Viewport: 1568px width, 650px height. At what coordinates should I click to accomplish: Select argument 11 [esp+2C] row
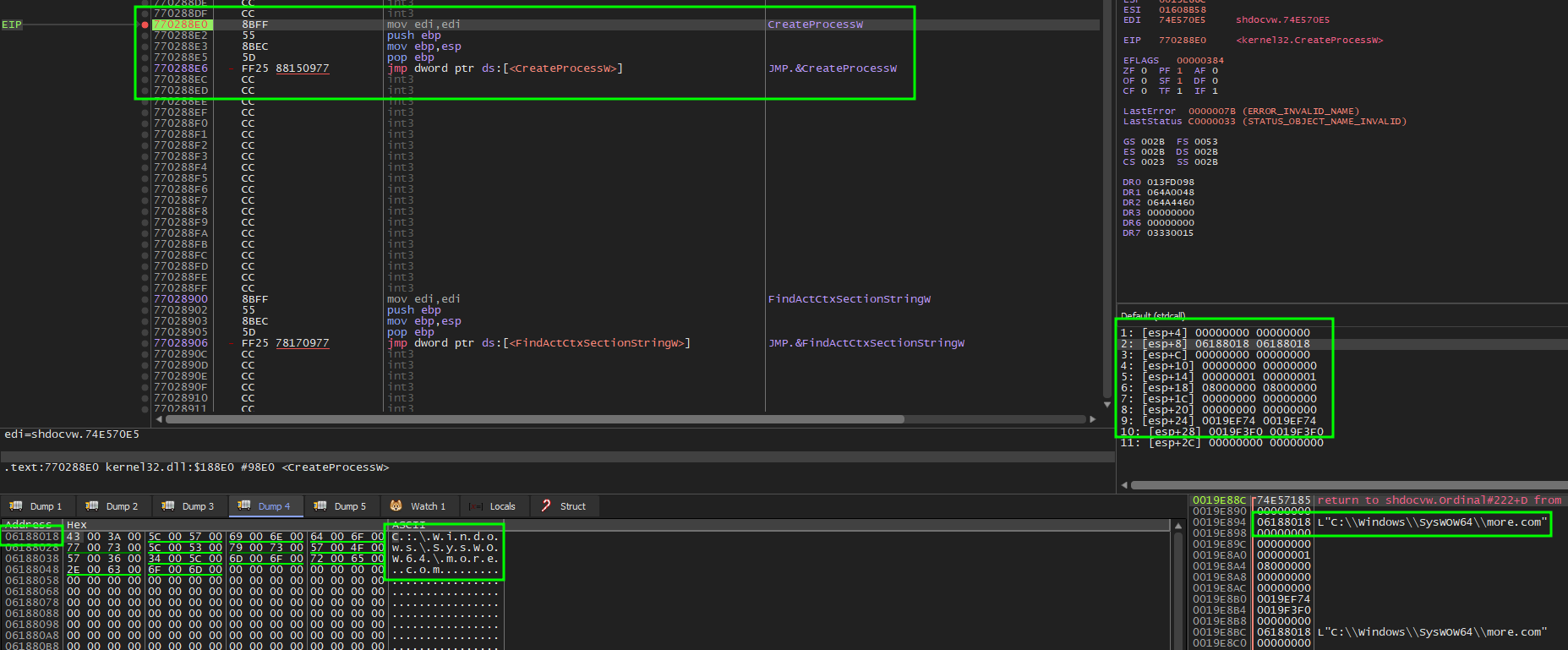point(1344,443)
